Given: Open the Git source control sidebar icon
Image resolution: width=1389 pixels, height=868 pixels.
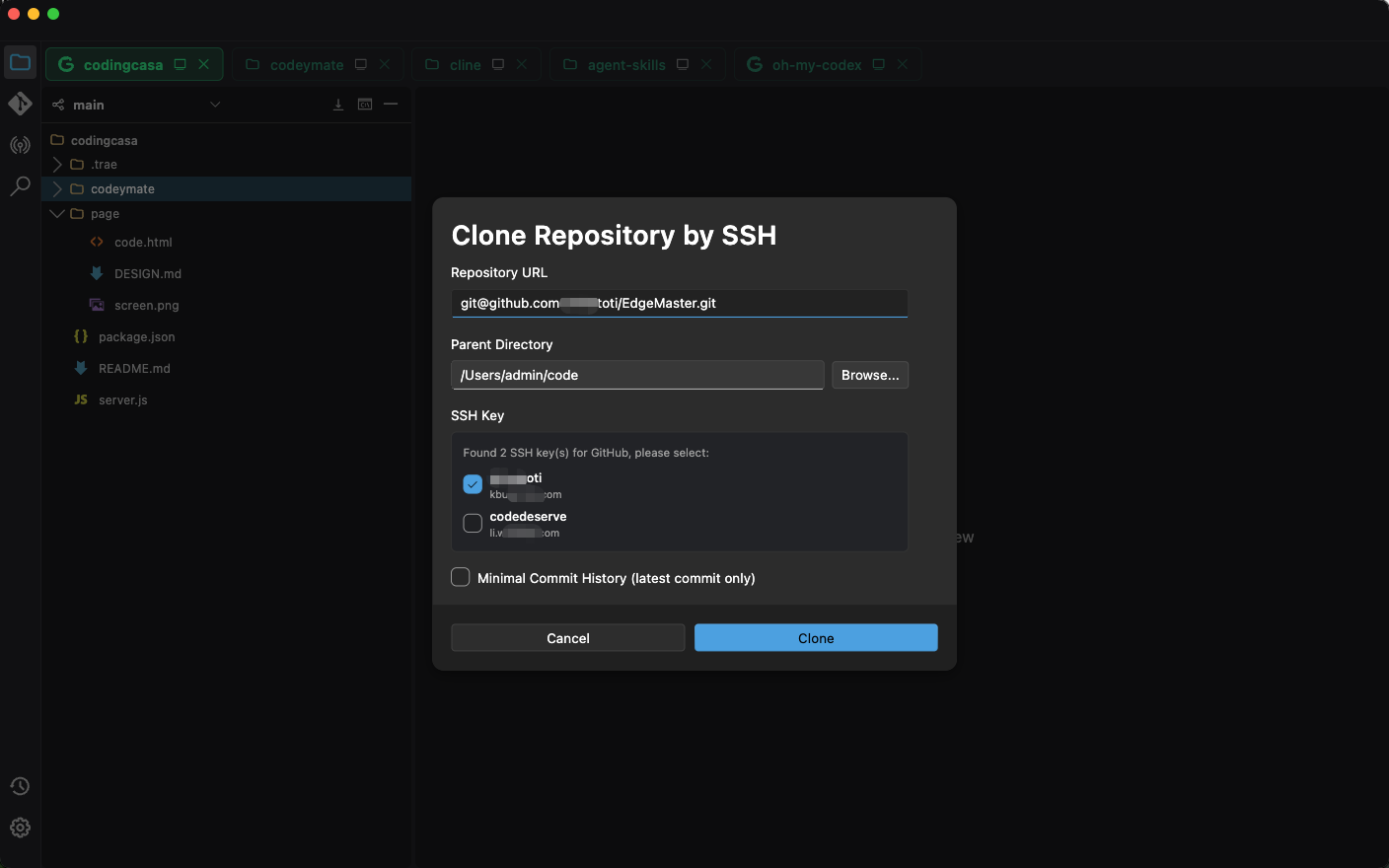Looking at the screenshot, I should click(x=20, y=104).
